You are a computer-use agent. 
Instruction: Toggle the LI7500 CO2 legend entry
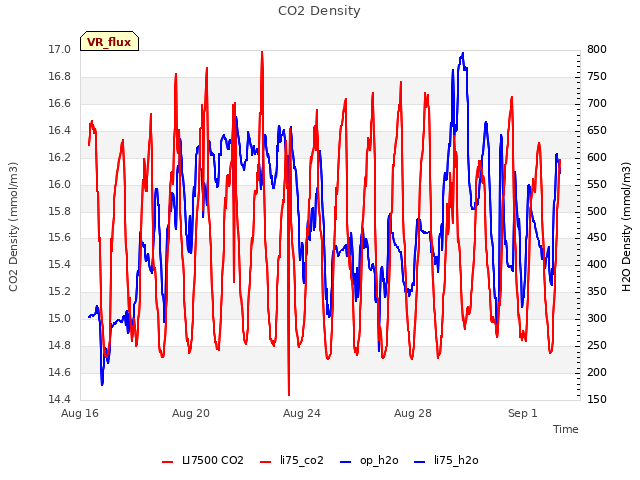(203, 461)
